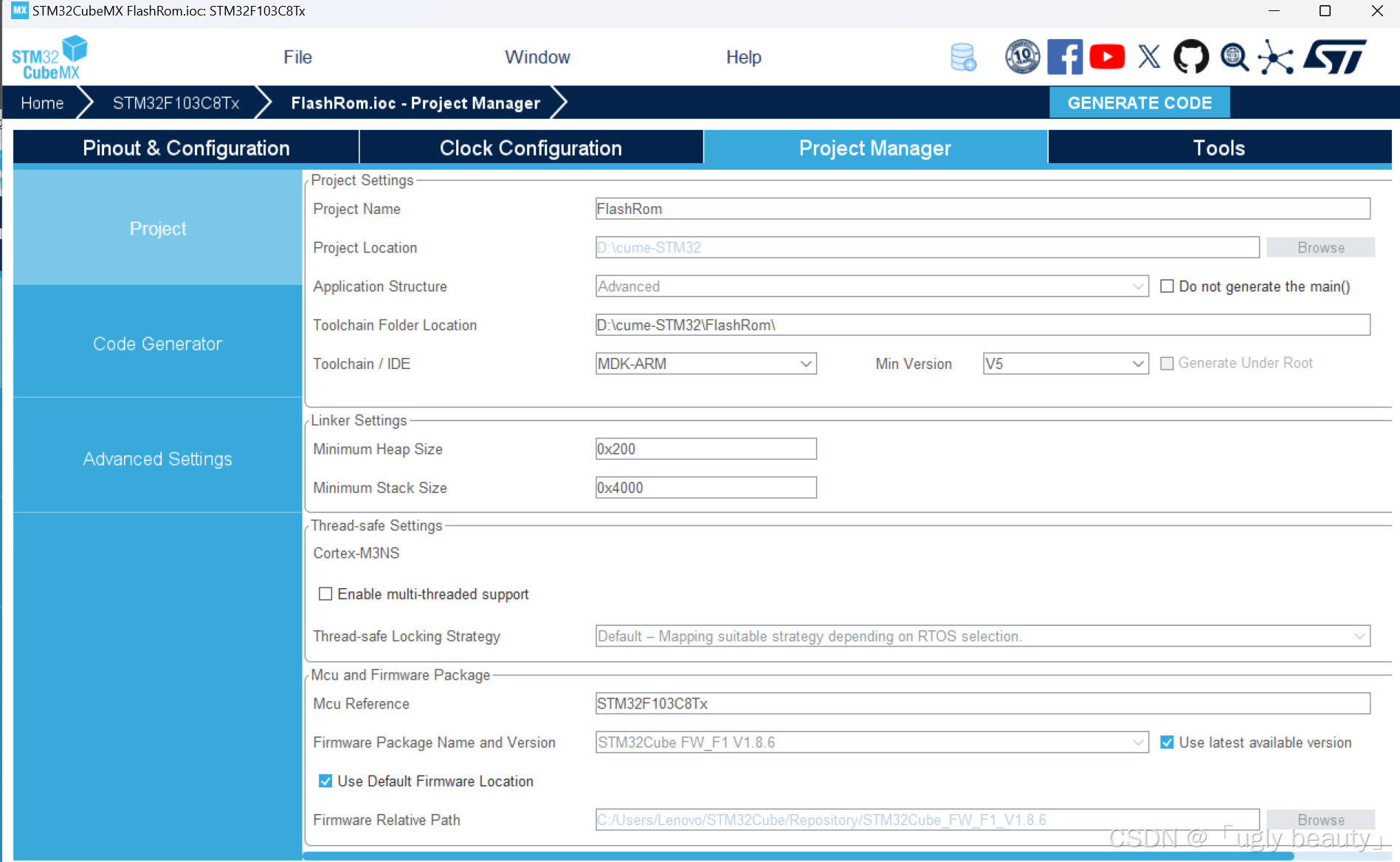Click FlashRom.ioc - Project Manager breadcrumb
This screenshot has width=1400, height=862.
click(x=415, y=103)
